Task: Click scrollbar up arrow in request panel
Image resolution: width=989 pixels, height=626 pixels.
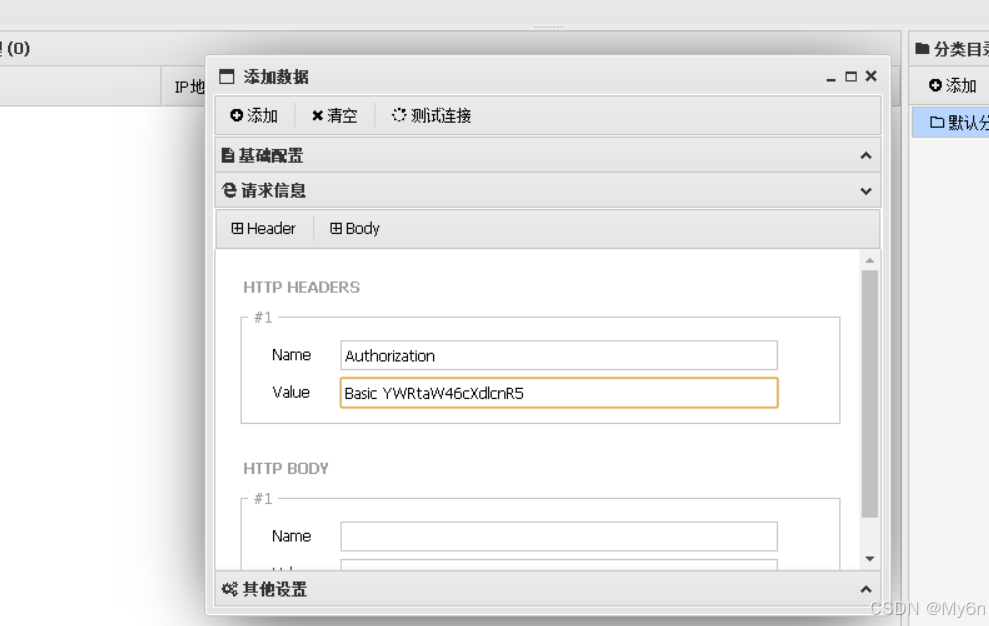Action: pos(870,261)
